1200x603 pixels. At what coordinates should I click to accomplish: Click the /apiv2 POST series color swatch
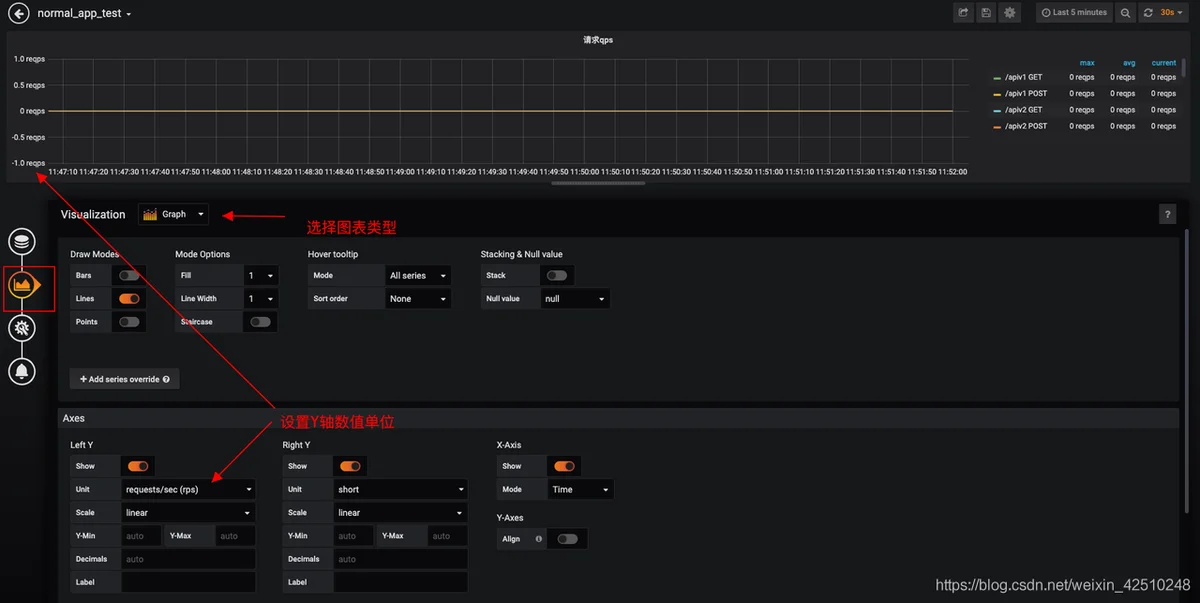[x=997, y=126]
